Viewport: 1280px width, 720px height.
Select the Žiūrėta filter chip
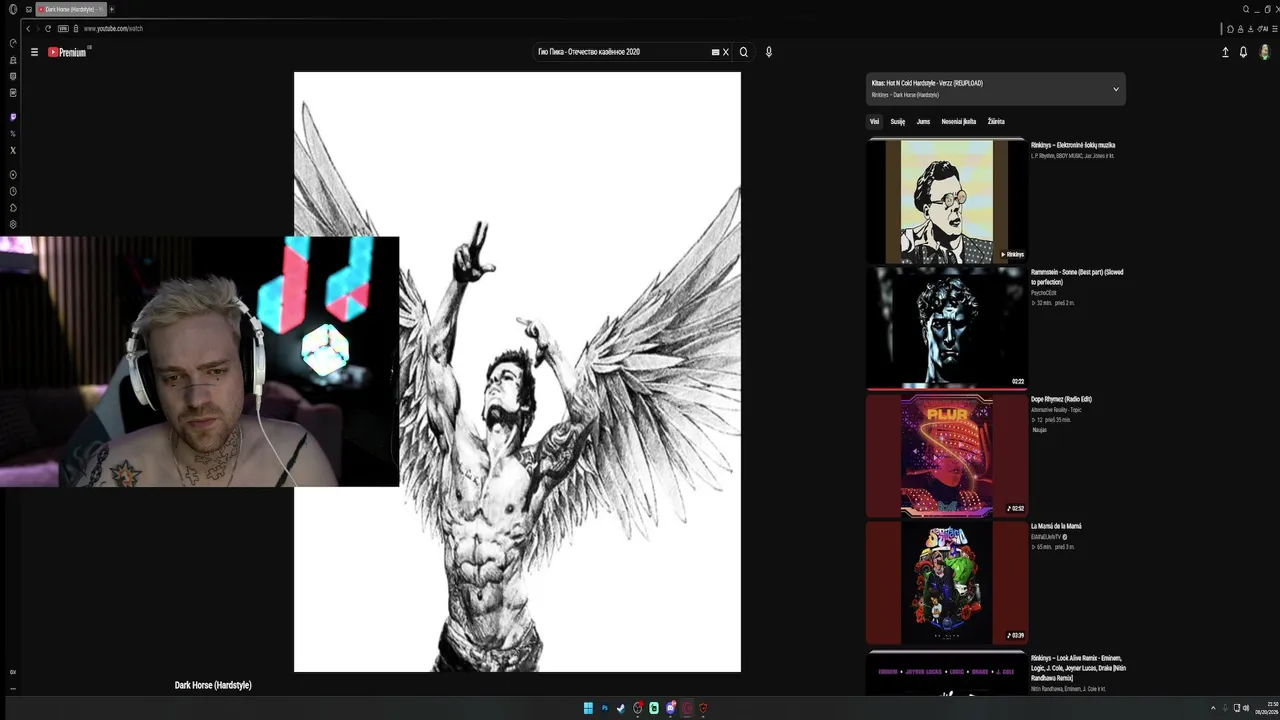tap(996, 122)
